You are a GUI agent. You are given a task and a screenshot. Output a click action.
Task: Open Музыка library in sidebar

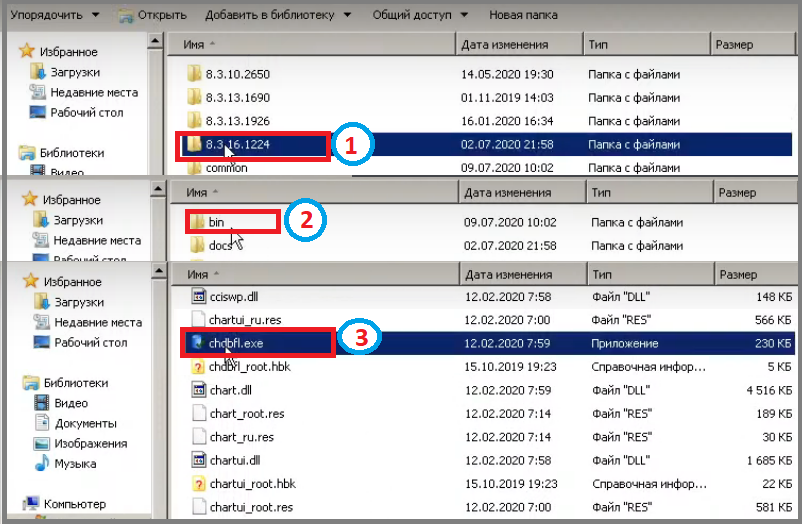pyautogui.click(x=65, y=464)
